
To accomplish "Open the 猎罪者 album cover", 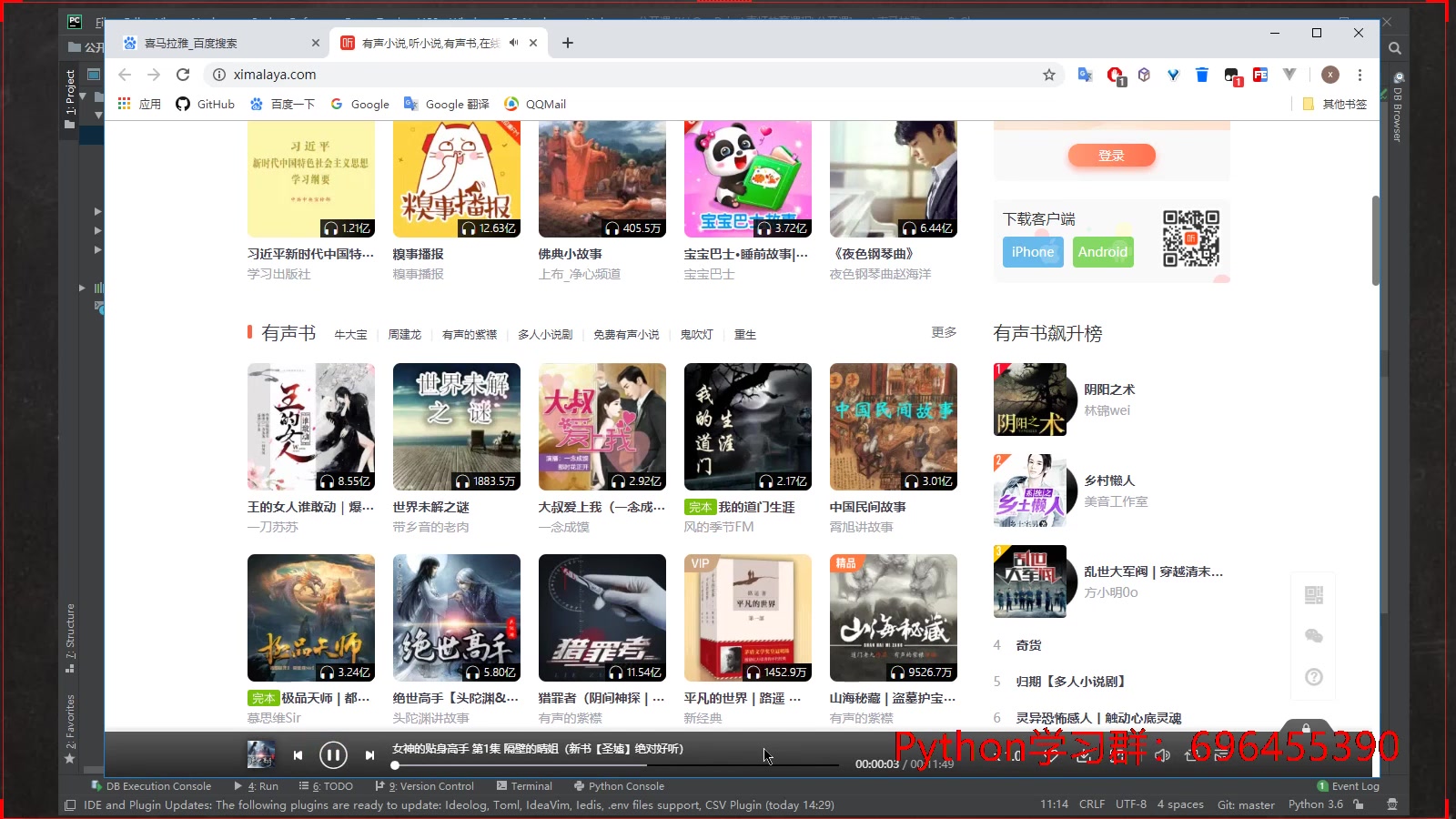I will [602, 618].
